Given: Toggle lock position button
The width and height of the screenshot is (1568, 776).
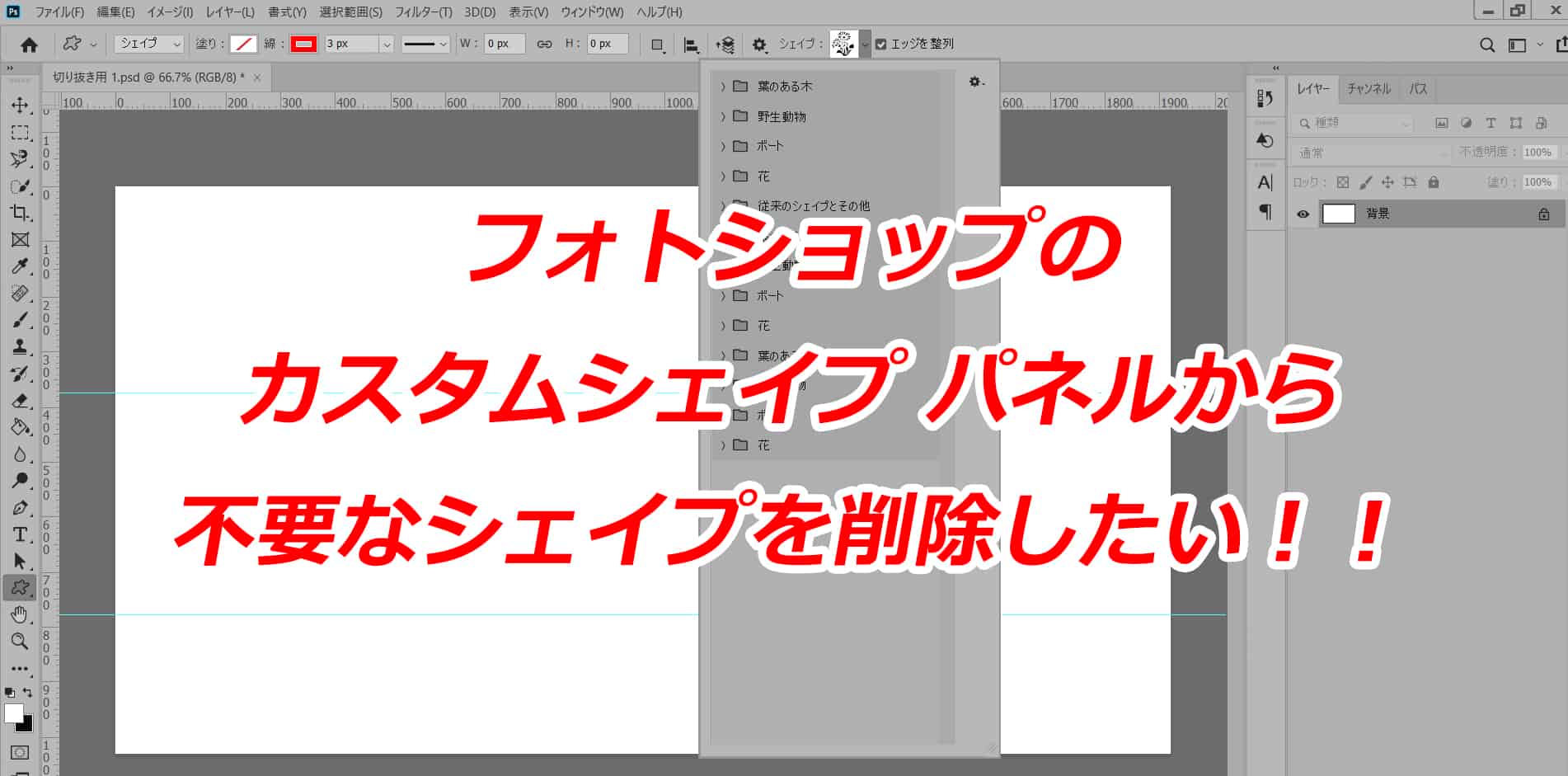Looking at the screenshot, I should 1387,182.
